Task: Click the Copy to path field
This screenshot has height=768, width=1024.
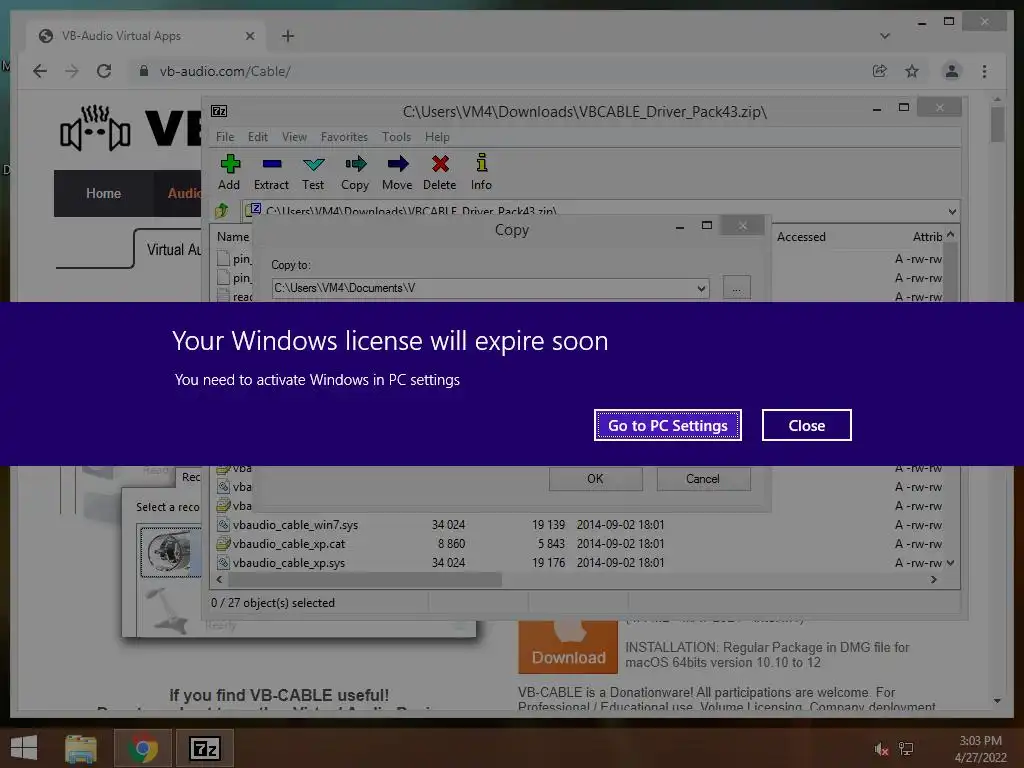Action: click(483, 288)
